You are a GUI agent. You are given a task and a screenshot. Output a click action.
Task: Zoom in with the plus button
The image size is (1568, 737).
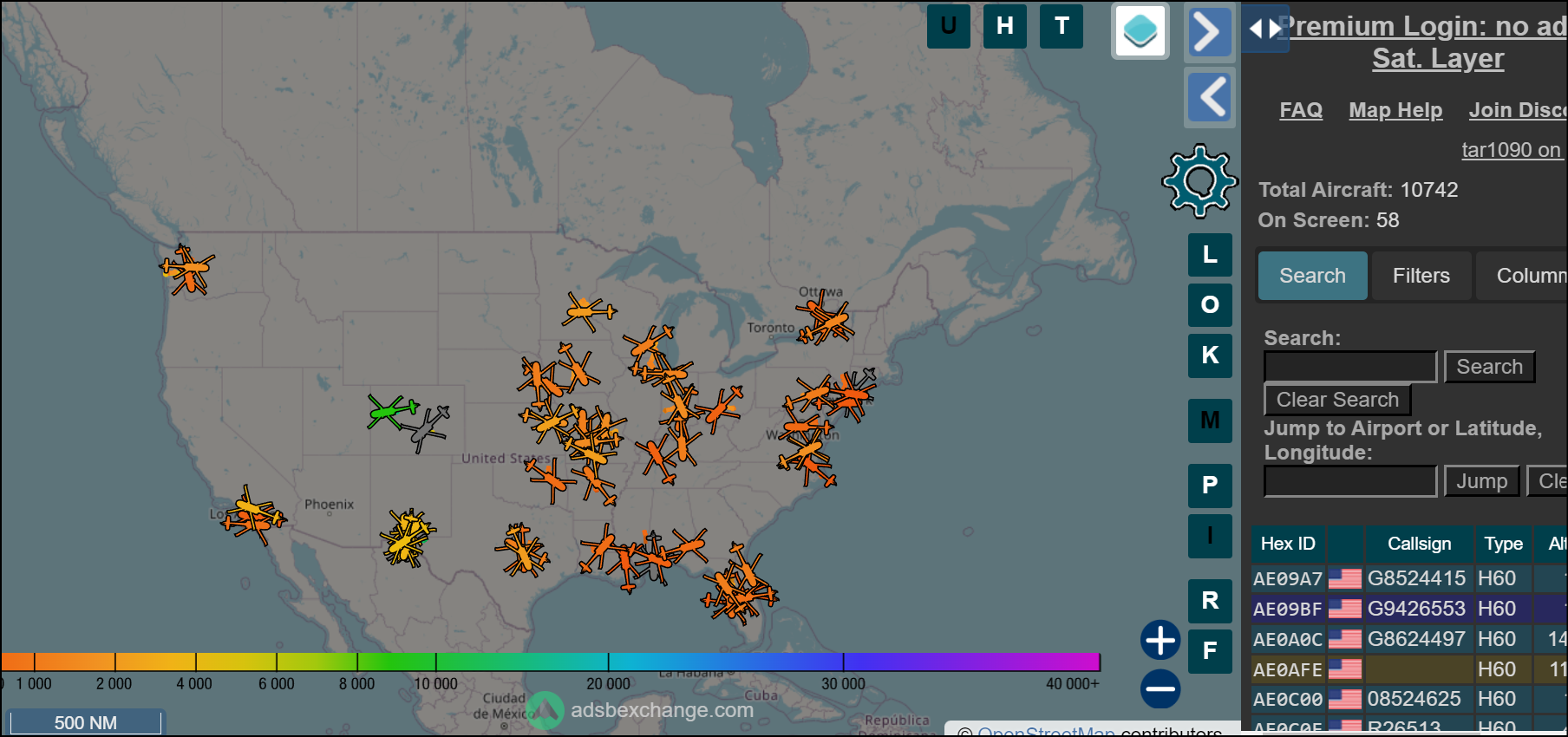click(x=1160, y=641)
